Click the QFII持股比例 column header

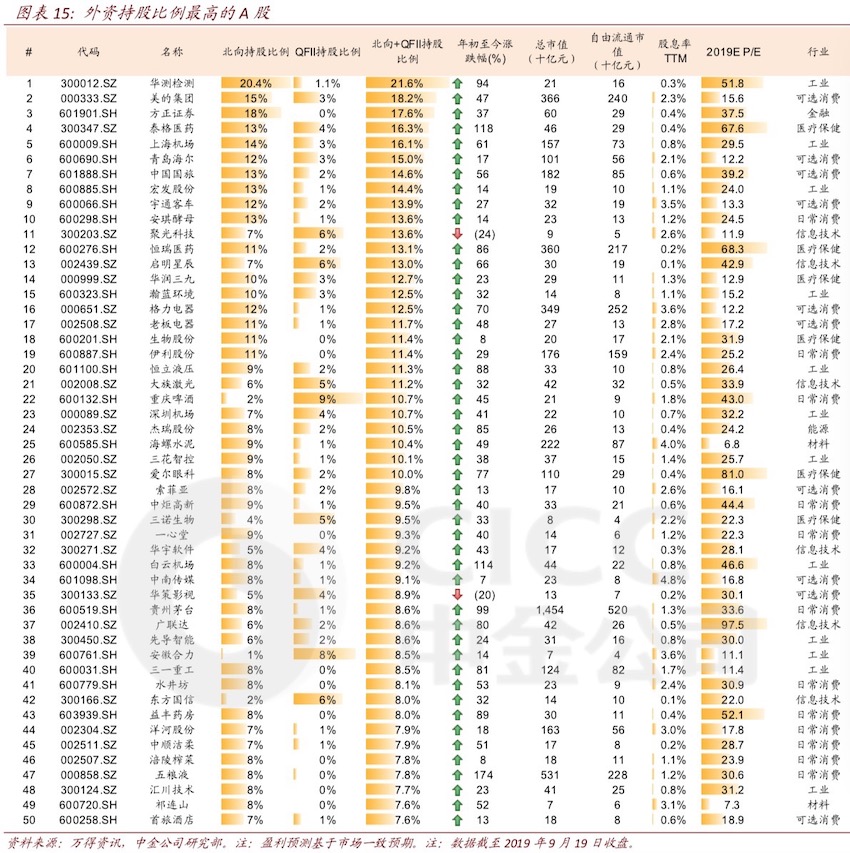coord(328,52)
